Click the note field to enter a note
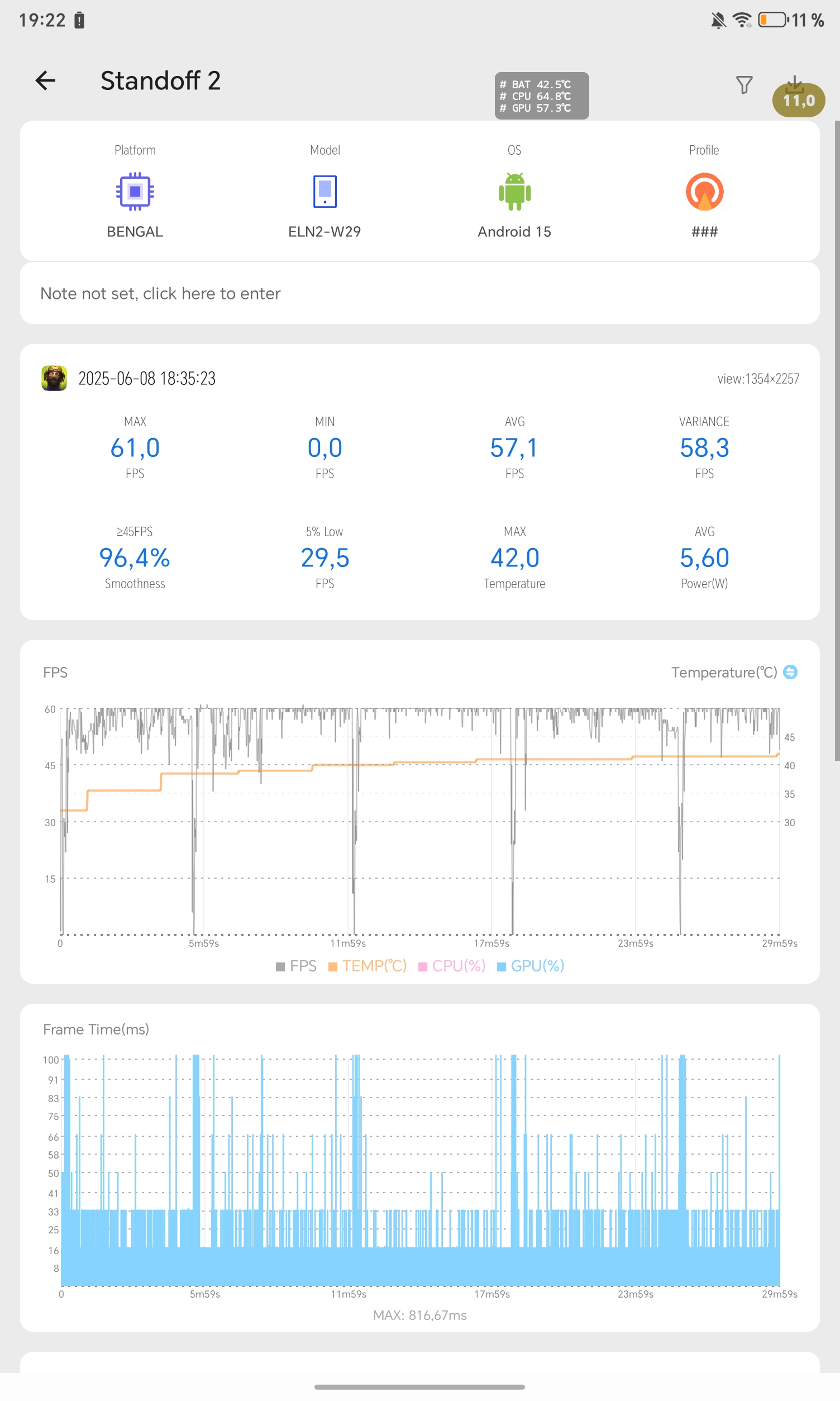Image resolution: width=840 pixels, height=1401 pixels. (x=419, y=293)
